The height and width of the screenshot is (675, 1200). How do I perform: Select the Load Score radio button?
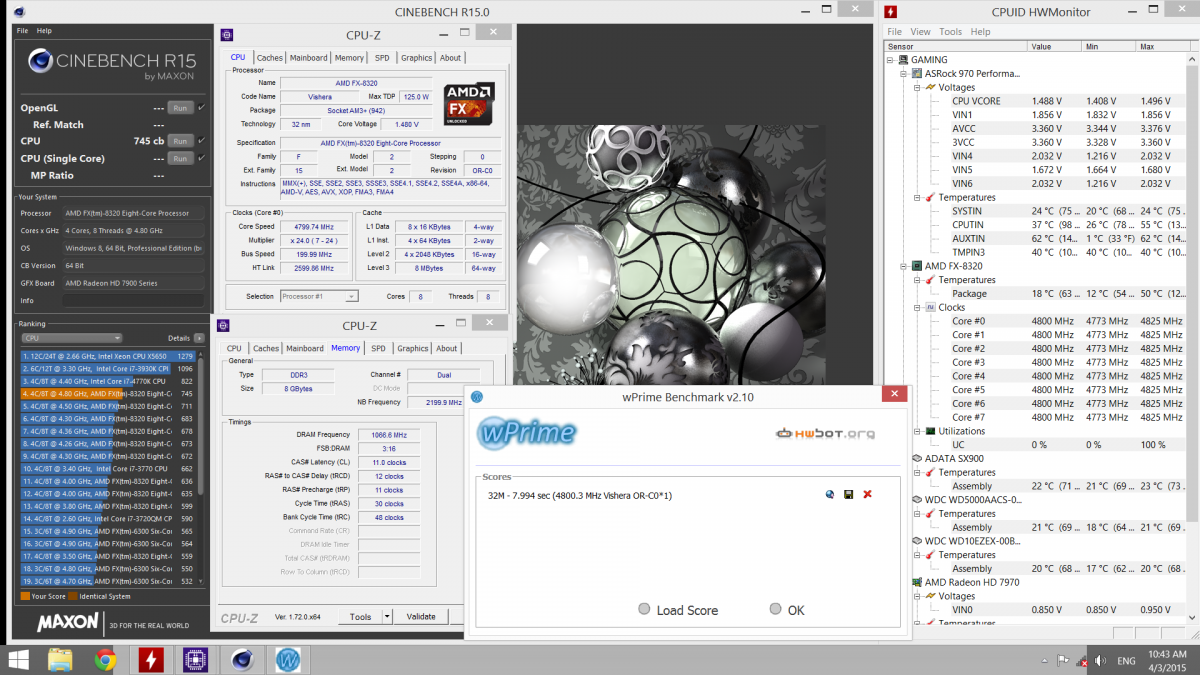point(644,609)
